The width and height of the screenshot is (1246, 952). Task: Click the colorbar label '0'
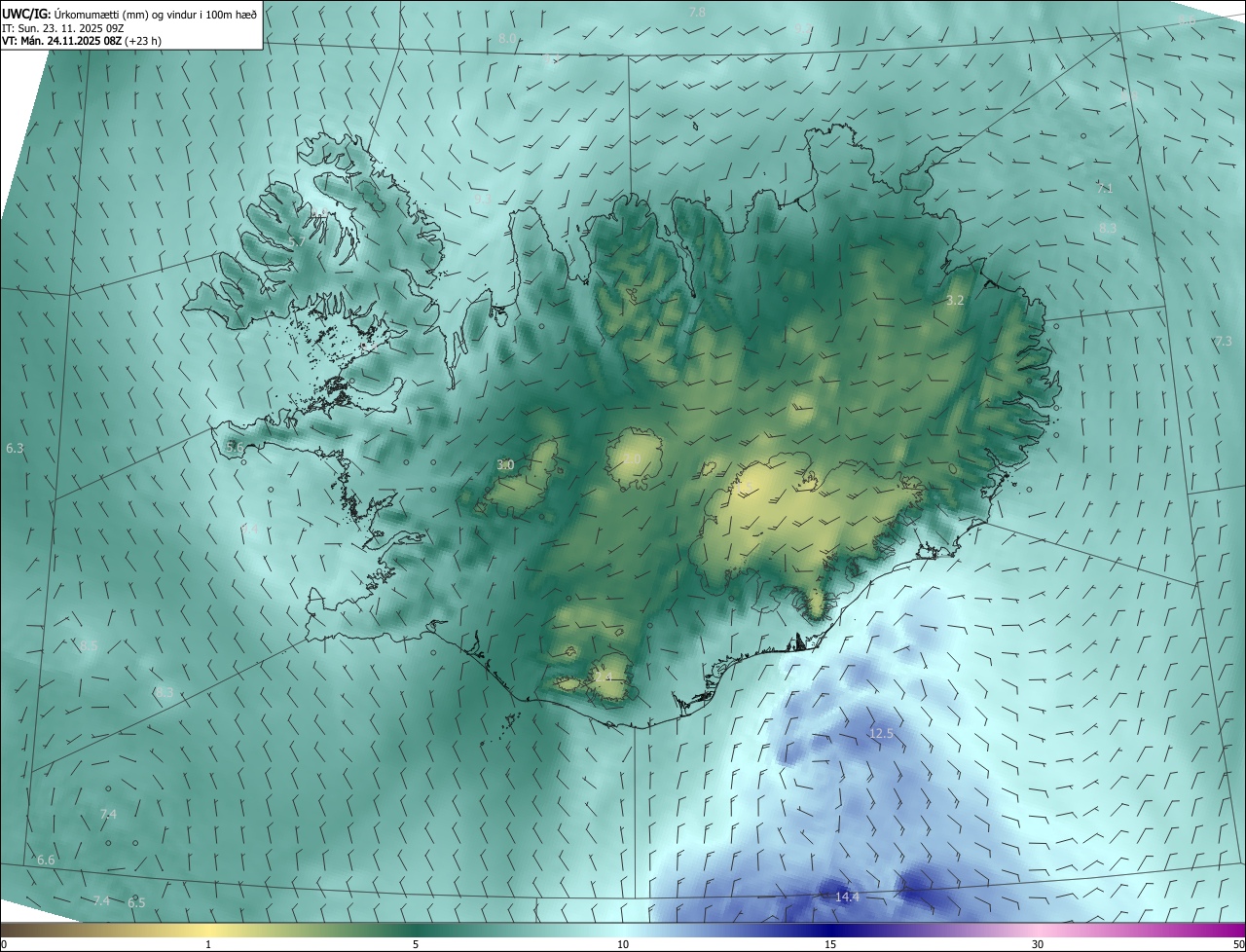click(4, 944)
